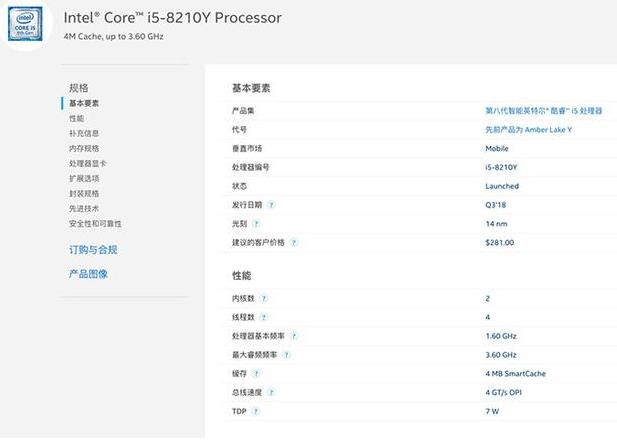Image resolution: width=617 pixels, height=444 pixels.
Task: Click the 产品集 row label
Action: [243, 111]
